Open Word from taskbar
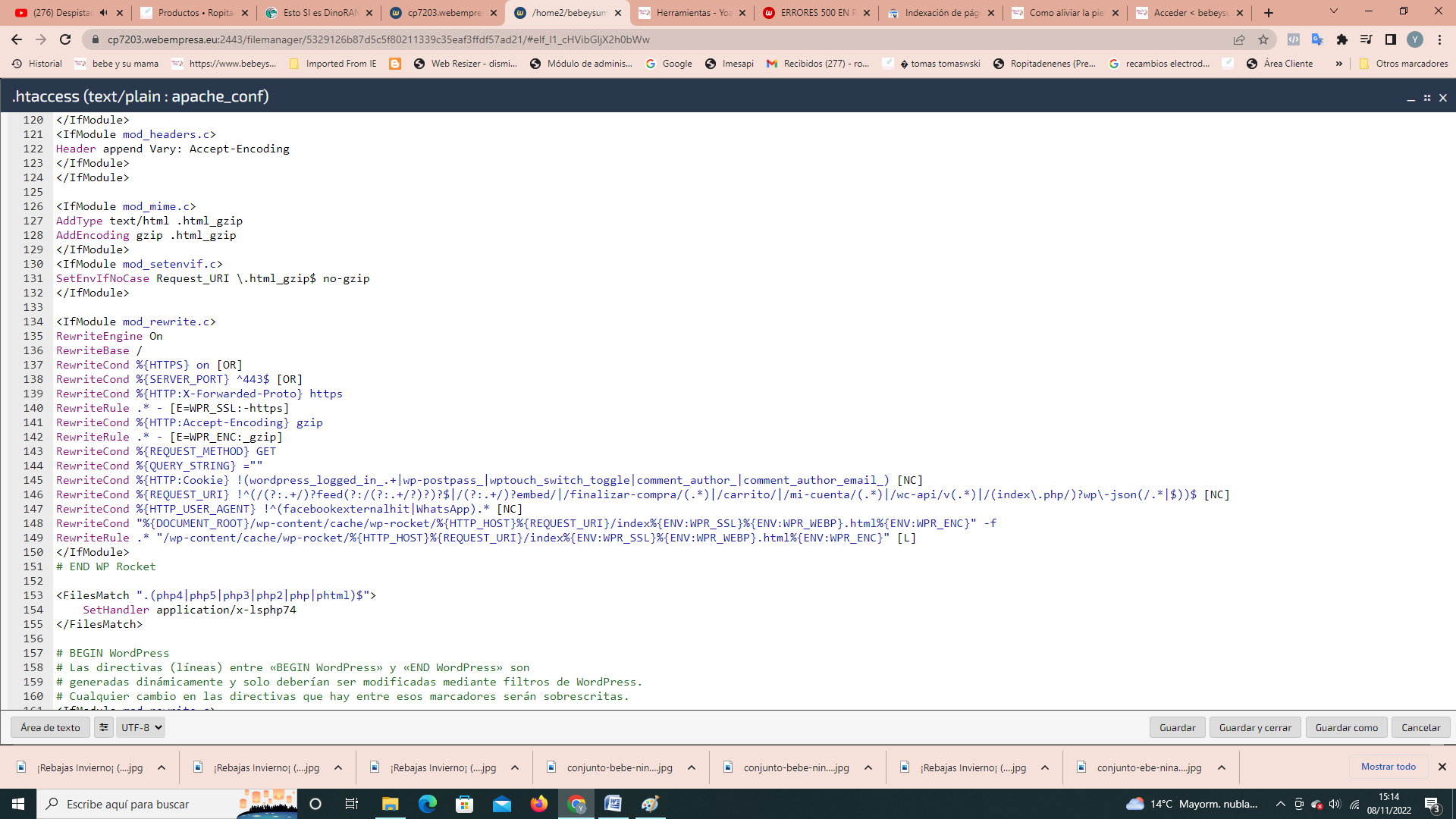1456x819 pixels. tap(613, 804)
